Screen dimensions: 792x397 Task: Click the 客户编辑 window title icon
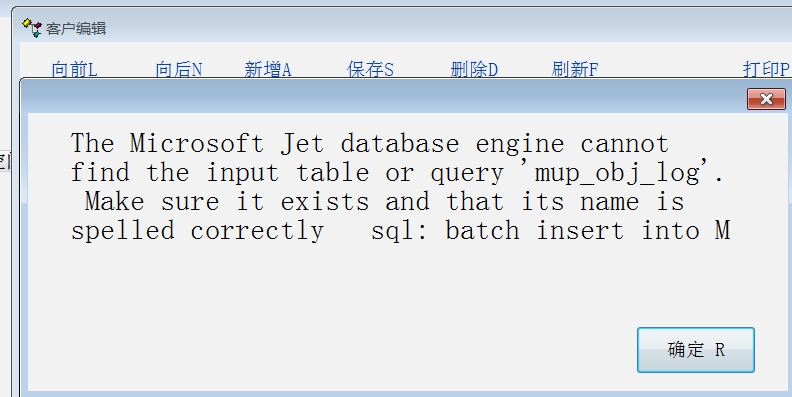tap(32, 28)
